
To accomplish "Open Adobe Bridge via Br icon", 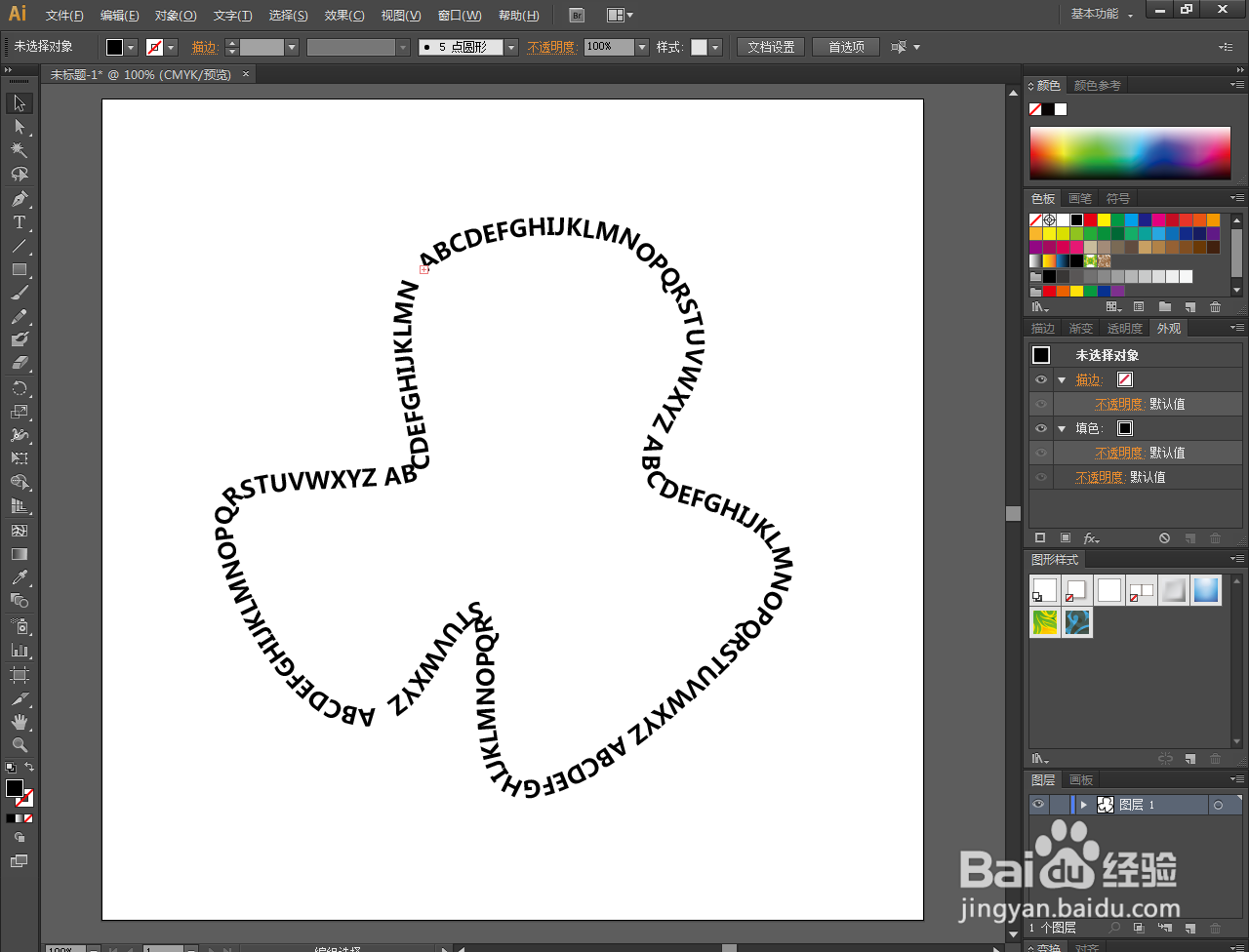I will point(577,15).
